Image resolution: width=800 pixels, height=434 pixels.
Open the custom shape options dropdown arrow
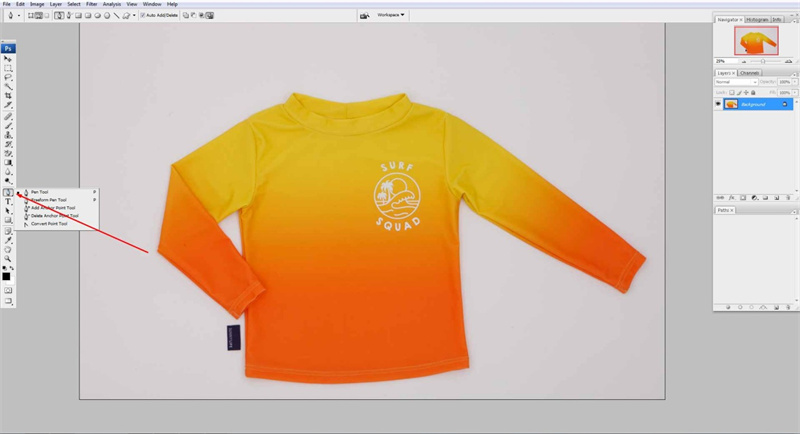[134, 15]
